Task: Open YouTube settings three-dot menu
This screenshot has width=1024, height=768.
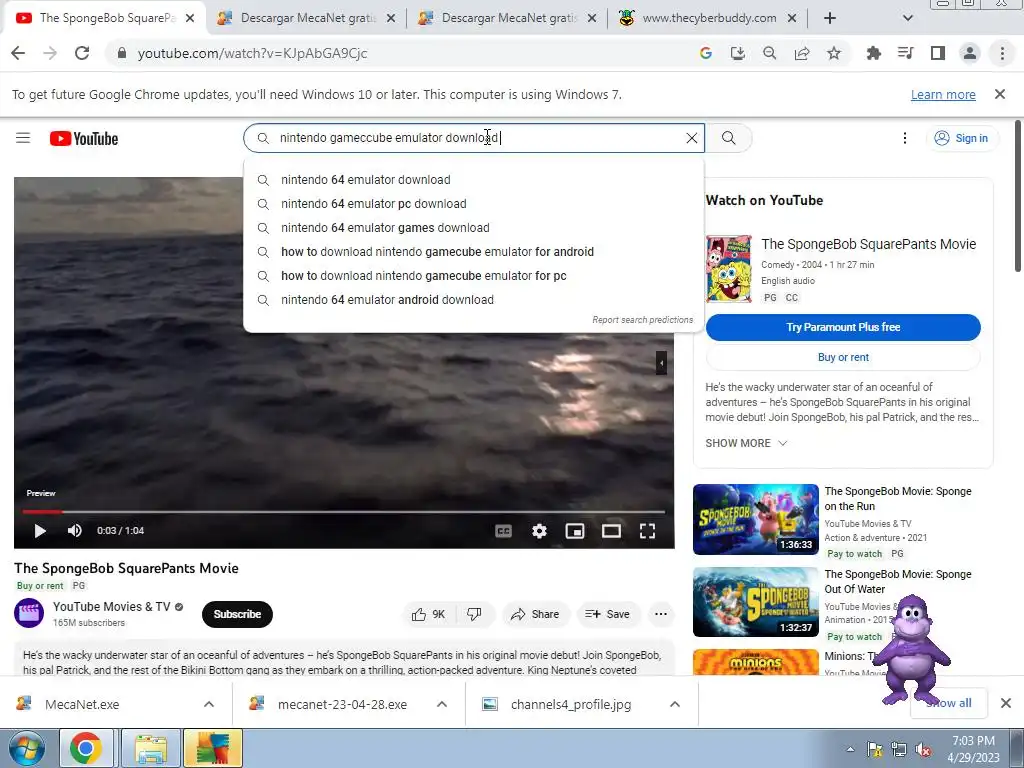Action: (904, 138)
